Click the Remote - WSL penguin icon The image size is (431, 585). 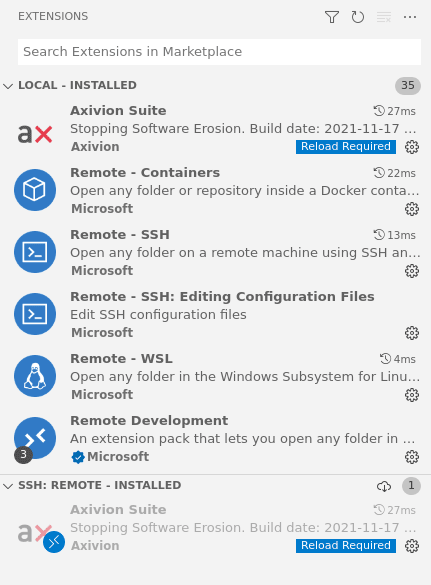[35, 376]
